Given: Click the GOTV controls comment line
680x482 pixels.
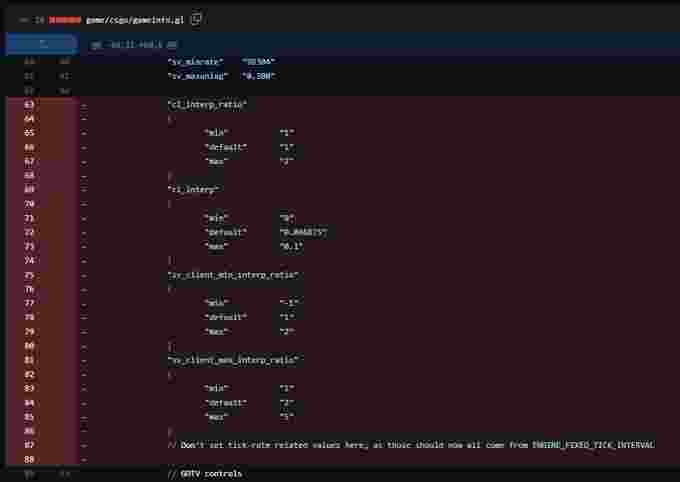Looking at the screenshot, I should pos(205,474).
